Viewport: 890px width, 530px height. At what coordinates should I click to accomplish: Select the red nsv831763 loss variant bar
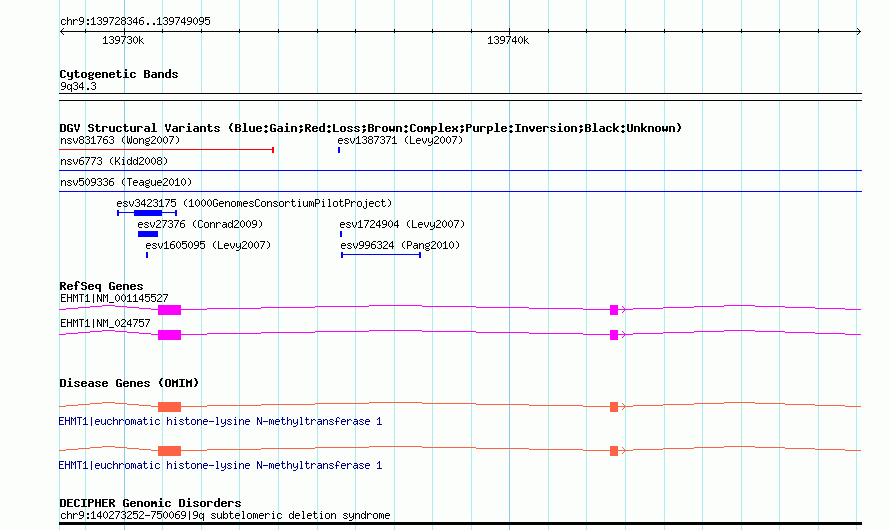tap(167, 150)
